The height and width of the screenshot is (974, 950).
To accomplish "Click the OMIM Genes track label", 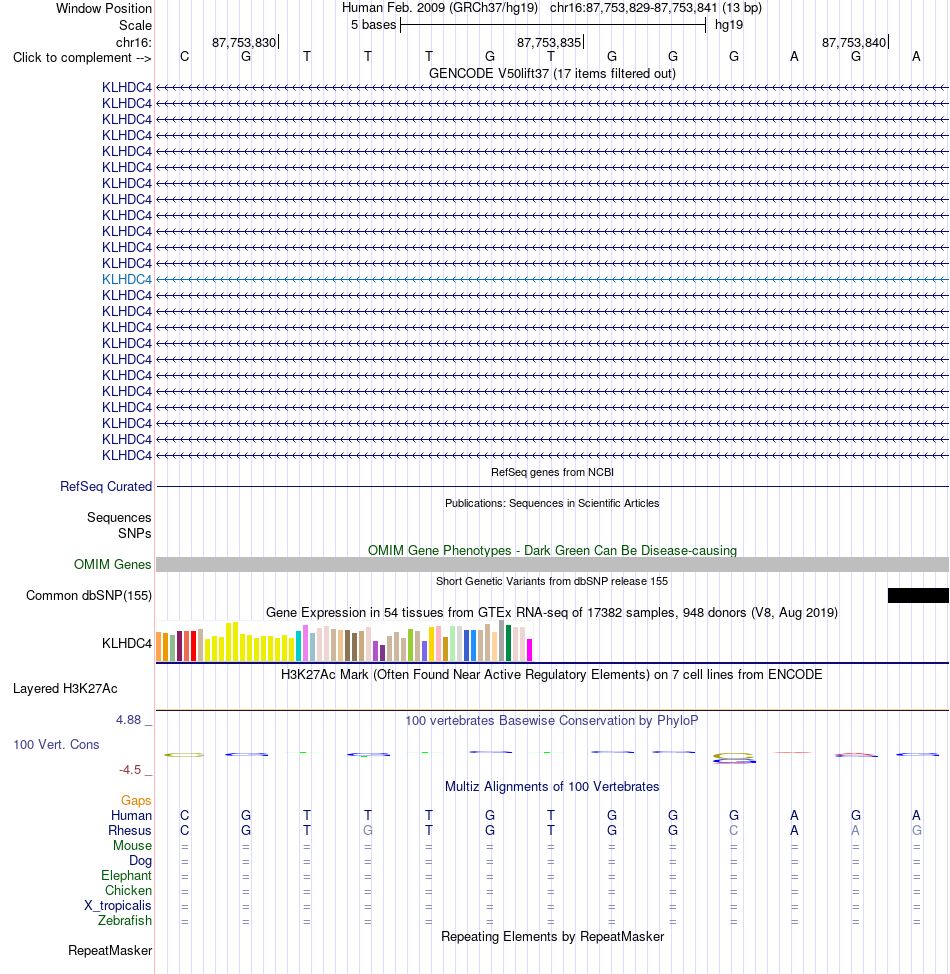I will (x=112, y=564).
